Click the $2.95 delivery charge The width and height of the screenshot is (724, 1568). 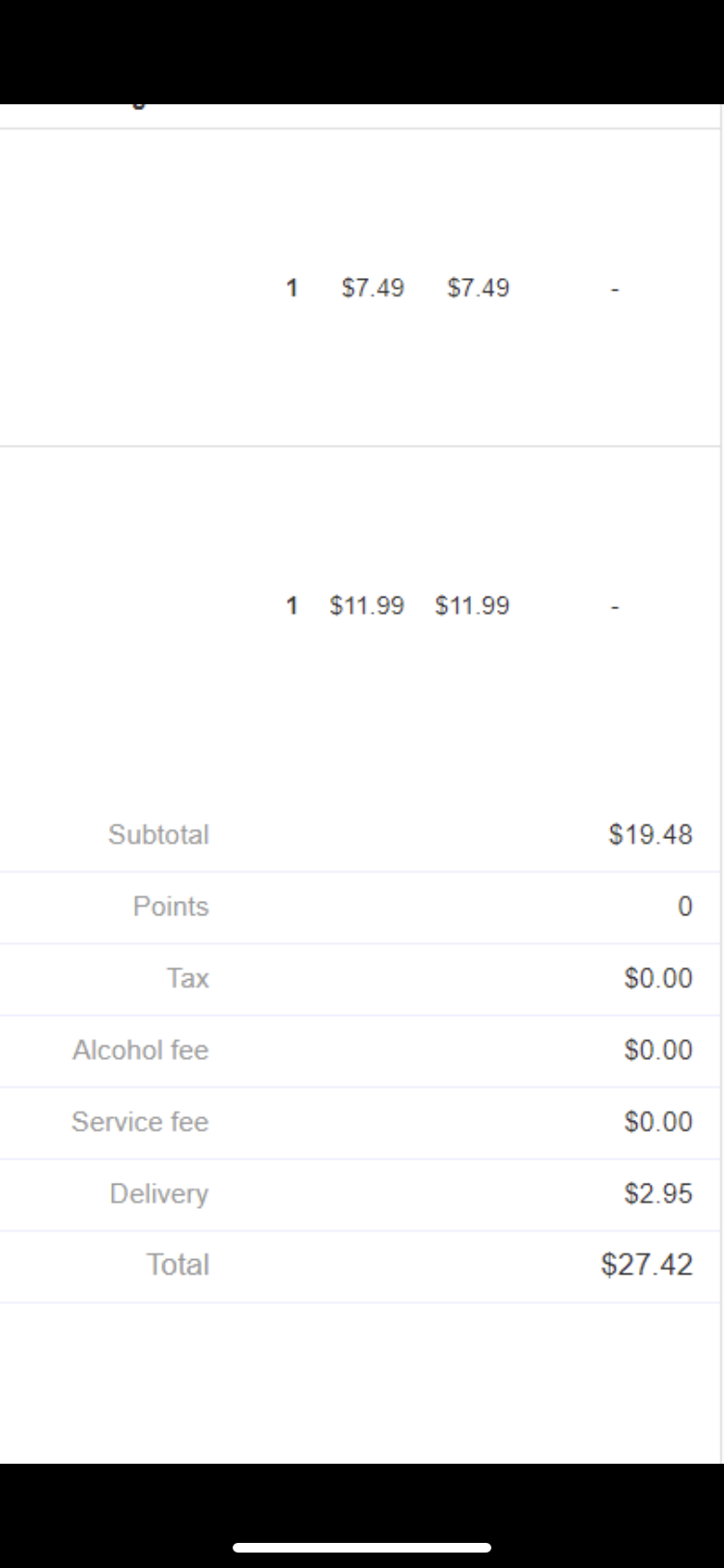(x=657, y=1193)
